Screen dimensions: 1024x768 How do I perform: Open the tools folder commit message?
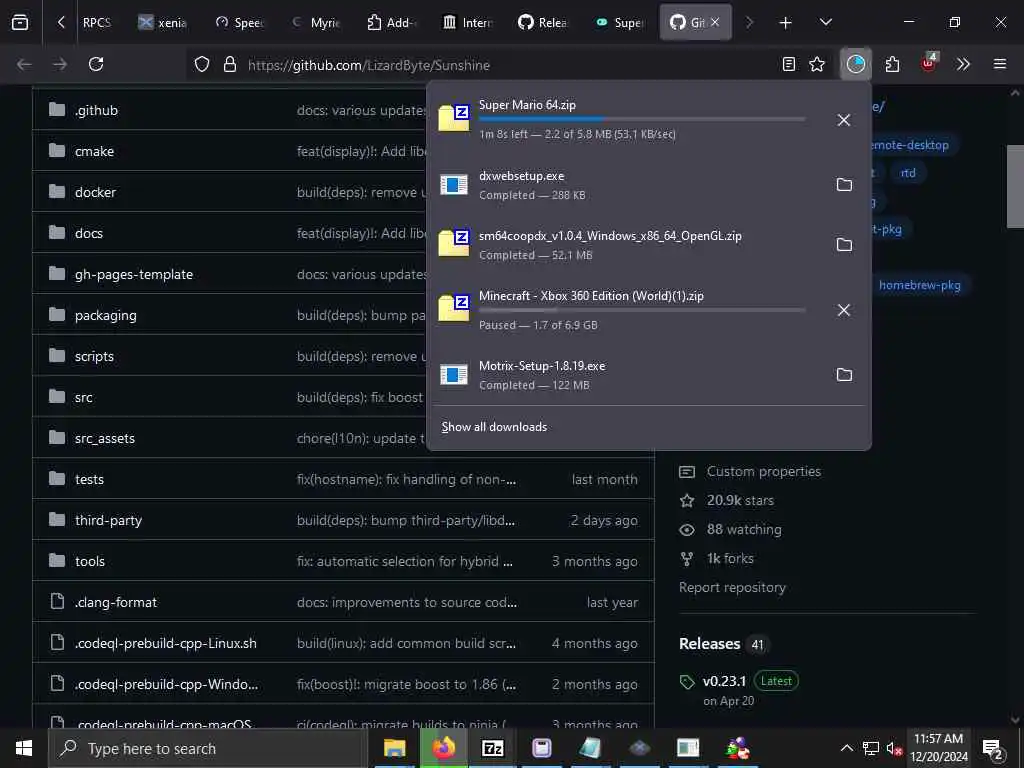point(404,562)
